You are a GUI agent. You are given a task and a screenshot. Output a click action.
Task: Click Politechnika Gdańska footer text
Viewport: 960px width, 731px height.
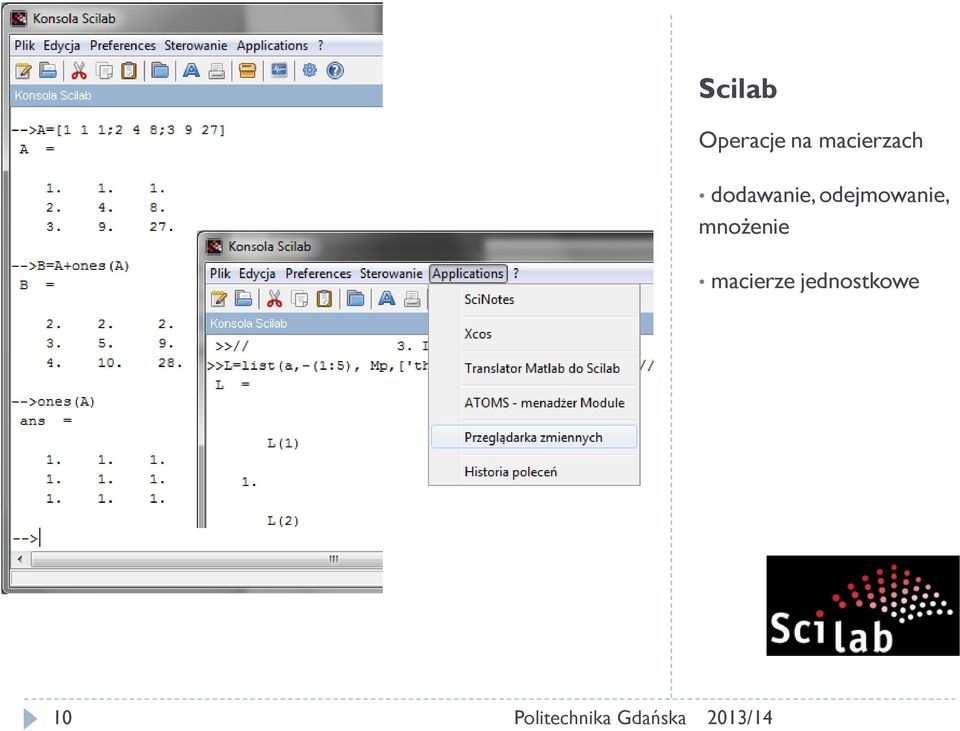point(599,718)
